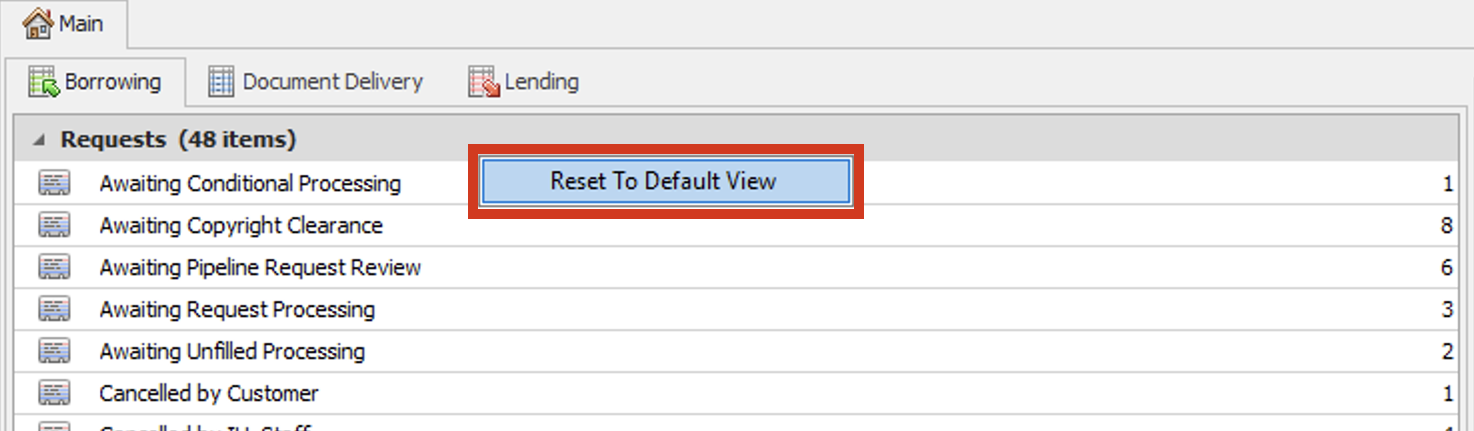Click the Borrowing tab grid icon

click(44, 82)
